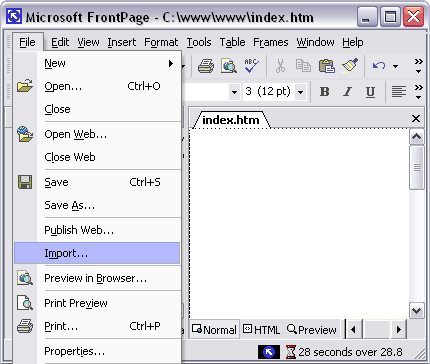Open the Table menu
Image resolution: width=430 pixels, height=364 pixels.
232,42
